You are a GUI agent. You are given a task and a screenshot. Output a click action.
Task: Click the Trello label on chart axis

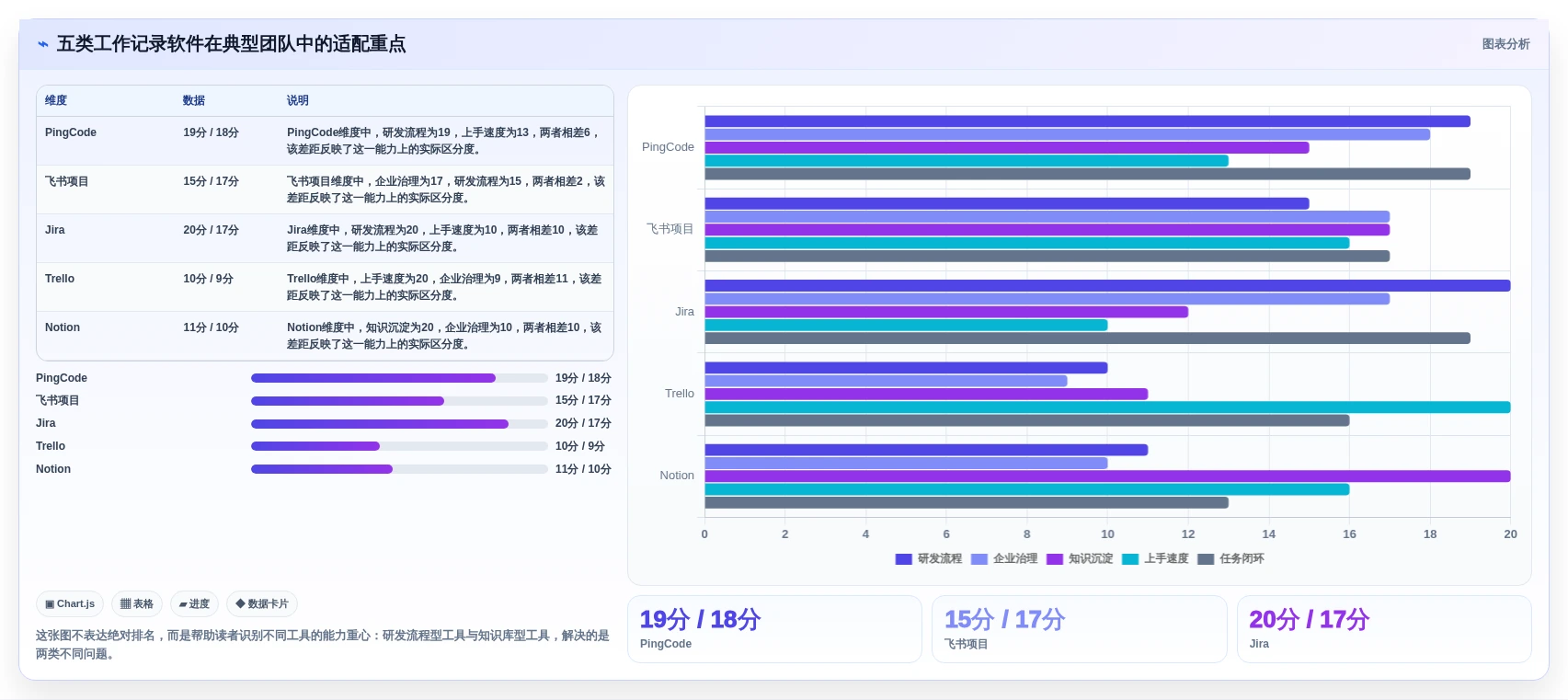[680, 394]
